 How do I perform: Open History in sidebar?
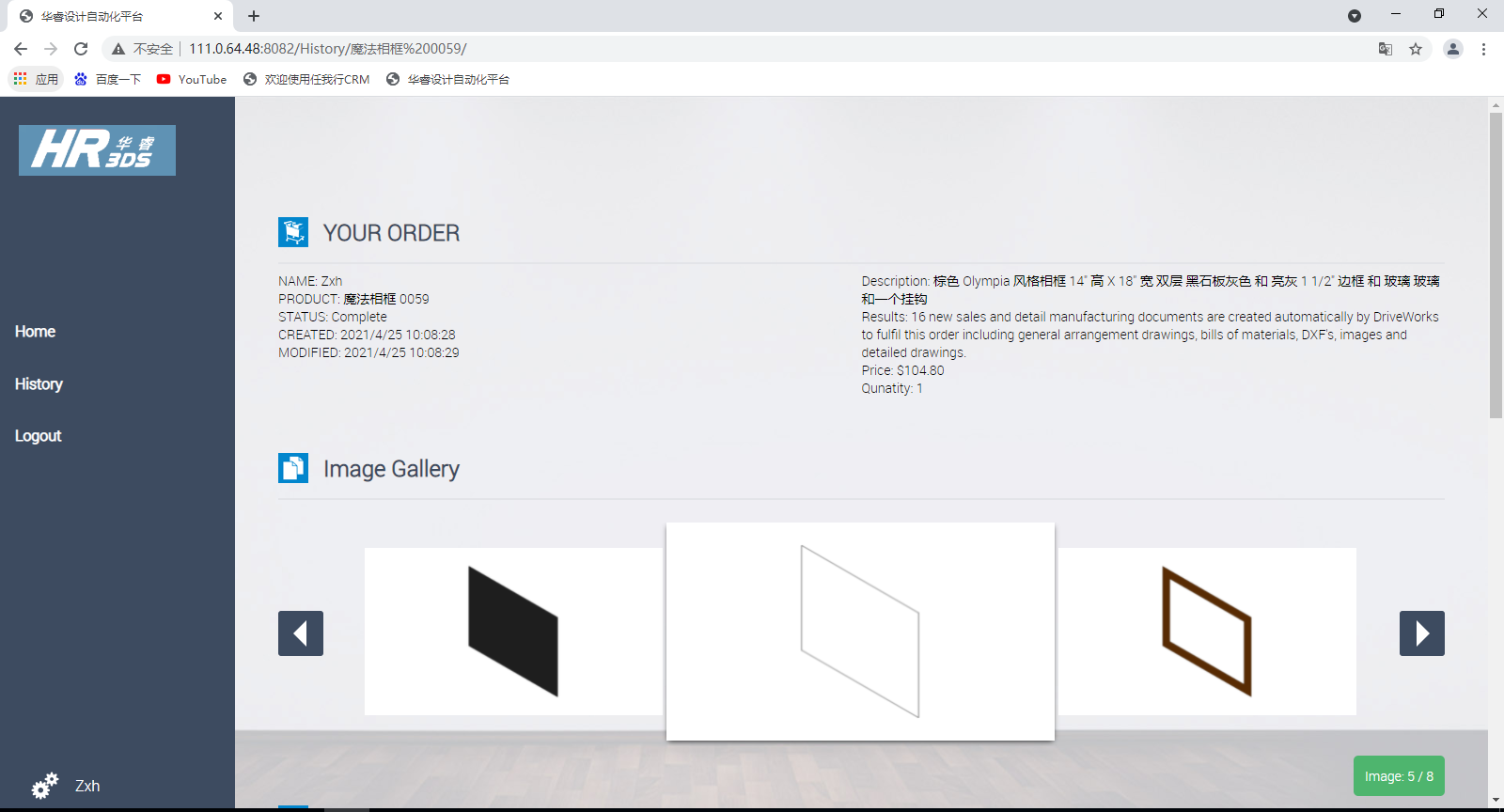(x=39, y=384)
